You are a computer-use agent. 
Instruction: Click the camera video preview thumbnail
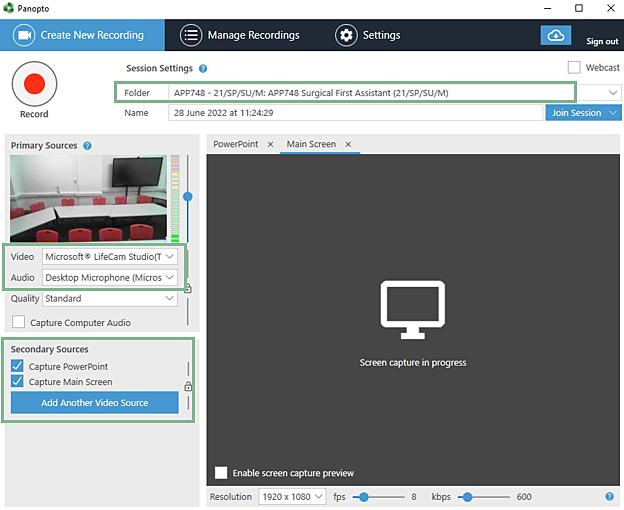(88, 199)
